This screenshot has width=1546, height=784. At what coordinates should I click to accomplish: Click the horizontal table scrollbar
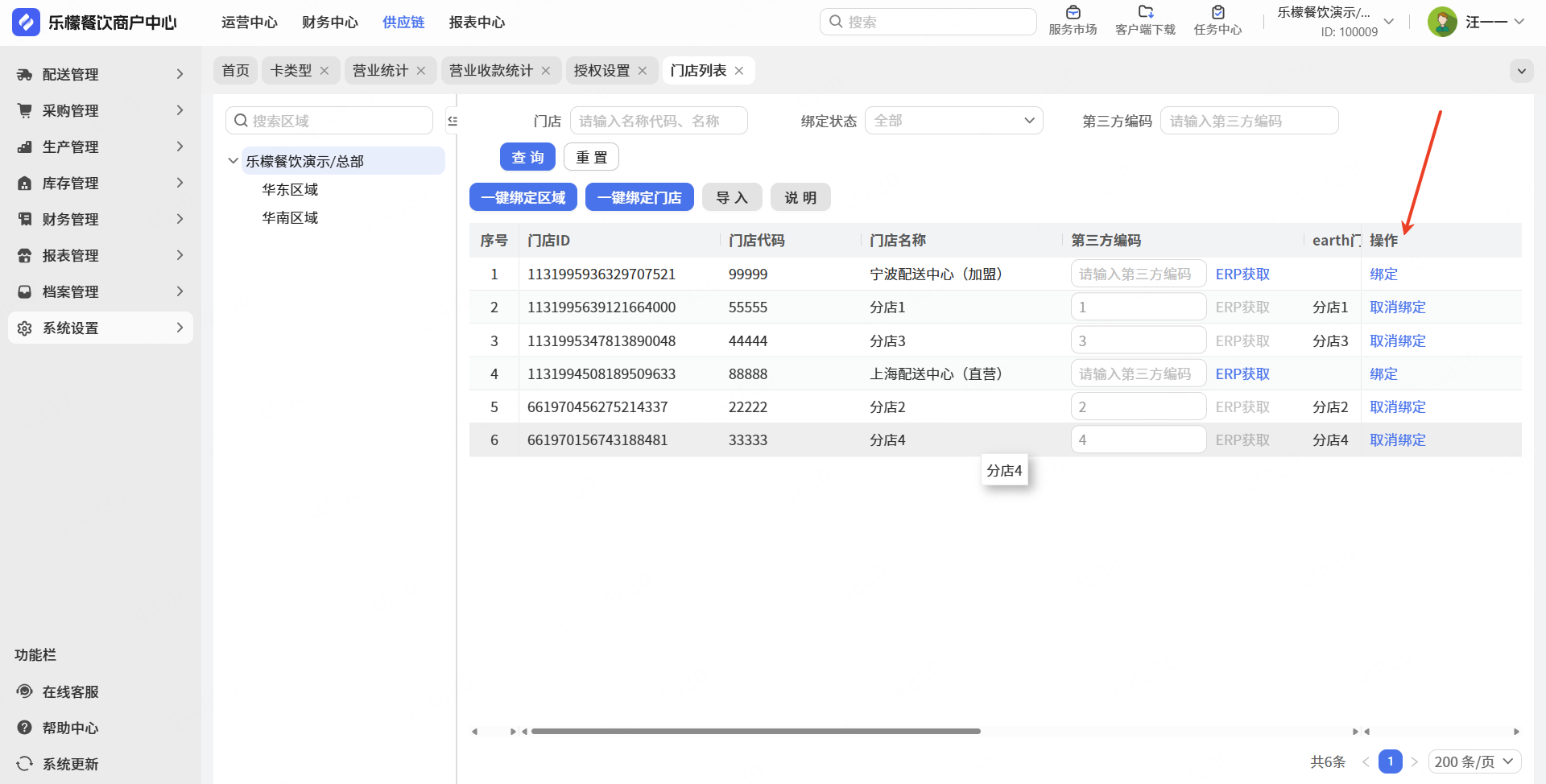(x=756, y=731)
